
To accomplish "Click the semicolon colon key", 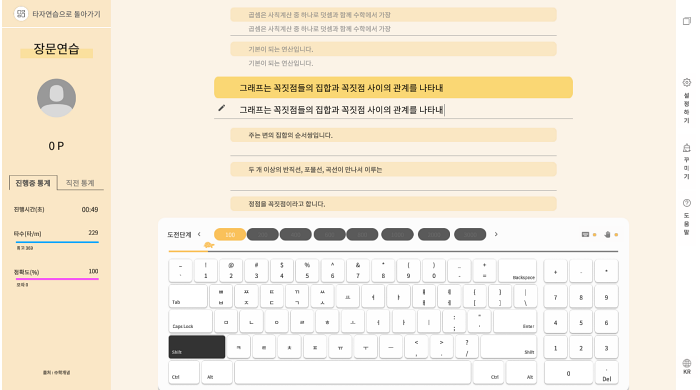I will (454, 322).
